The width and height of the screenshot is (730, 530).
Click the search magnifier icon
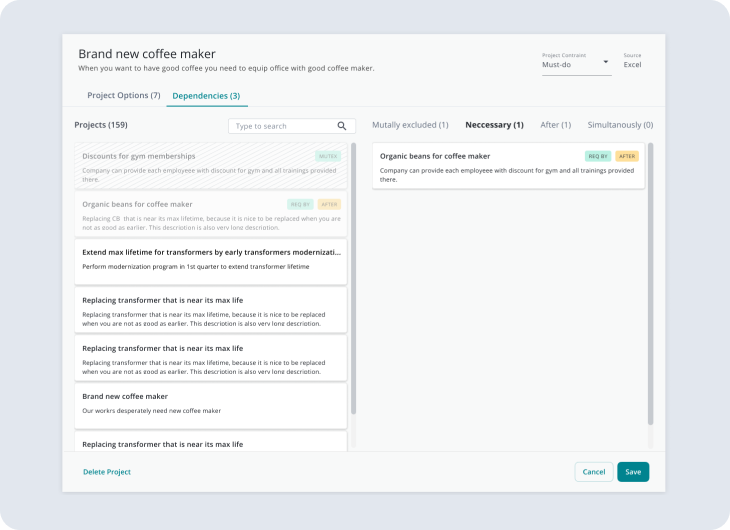pyautogui.click(x=342, y=126)
